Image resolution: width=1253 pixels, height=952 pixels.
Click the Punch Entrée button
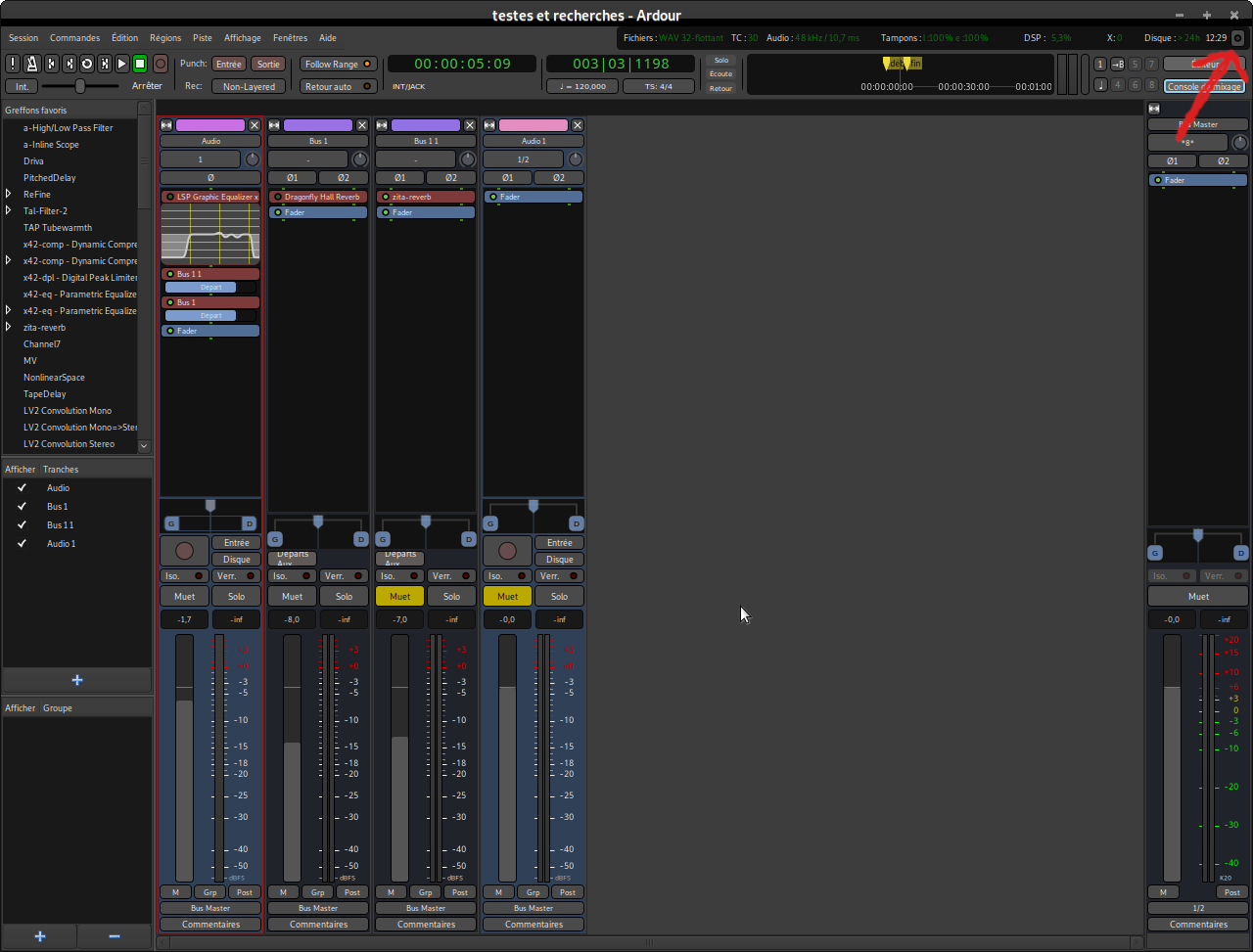tap(229, 64)
